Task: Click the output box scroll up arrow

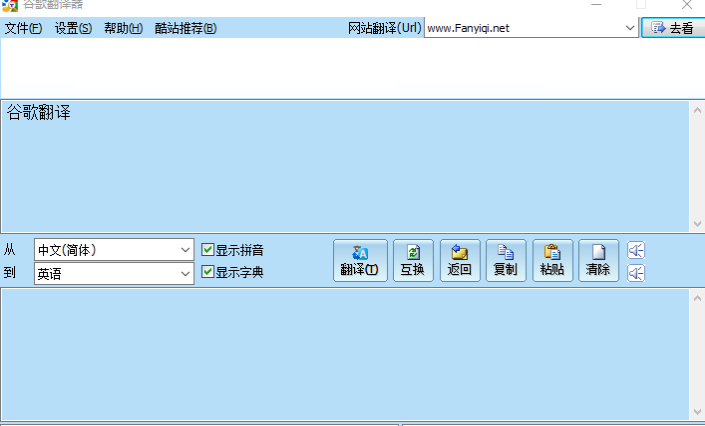Action: click(697, 298)
